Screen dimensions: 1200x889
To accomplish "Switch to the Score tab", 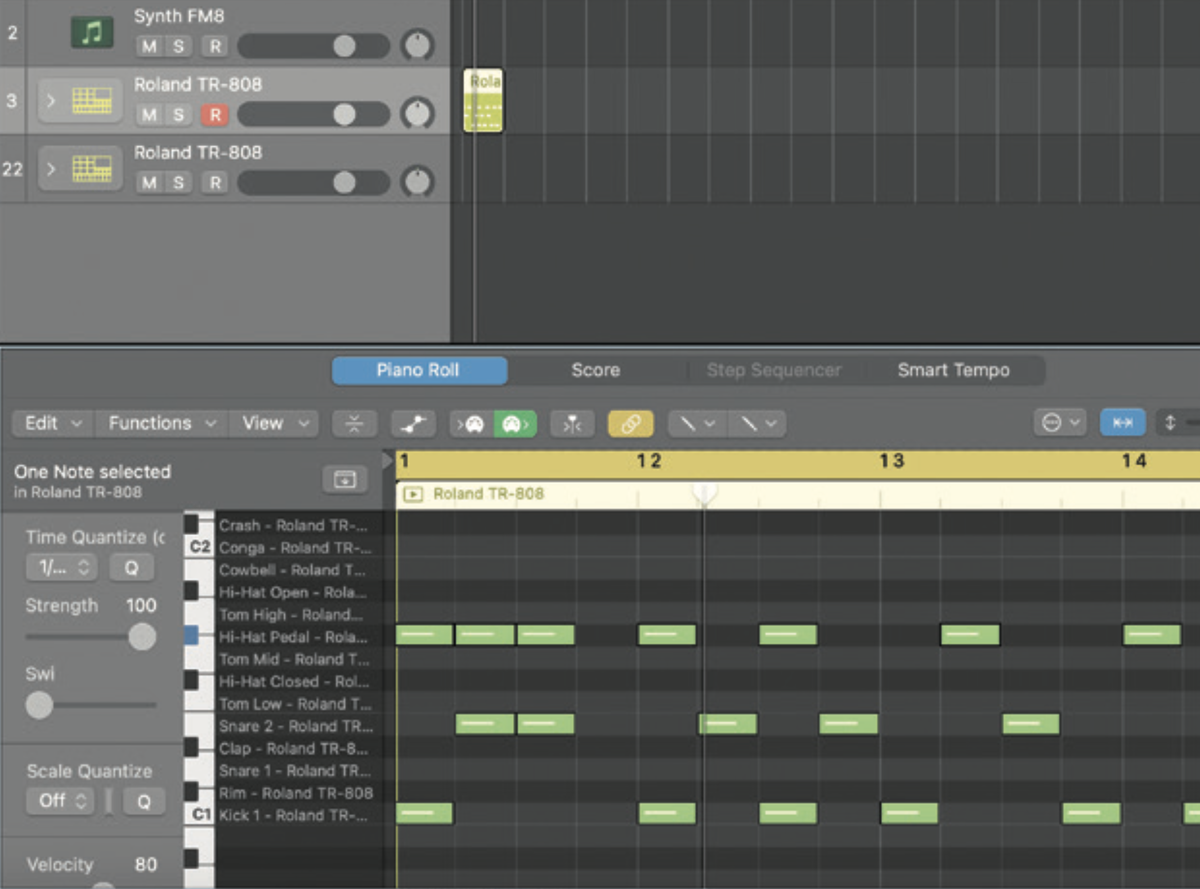I will pyautogui.click(x=594, y=370).
